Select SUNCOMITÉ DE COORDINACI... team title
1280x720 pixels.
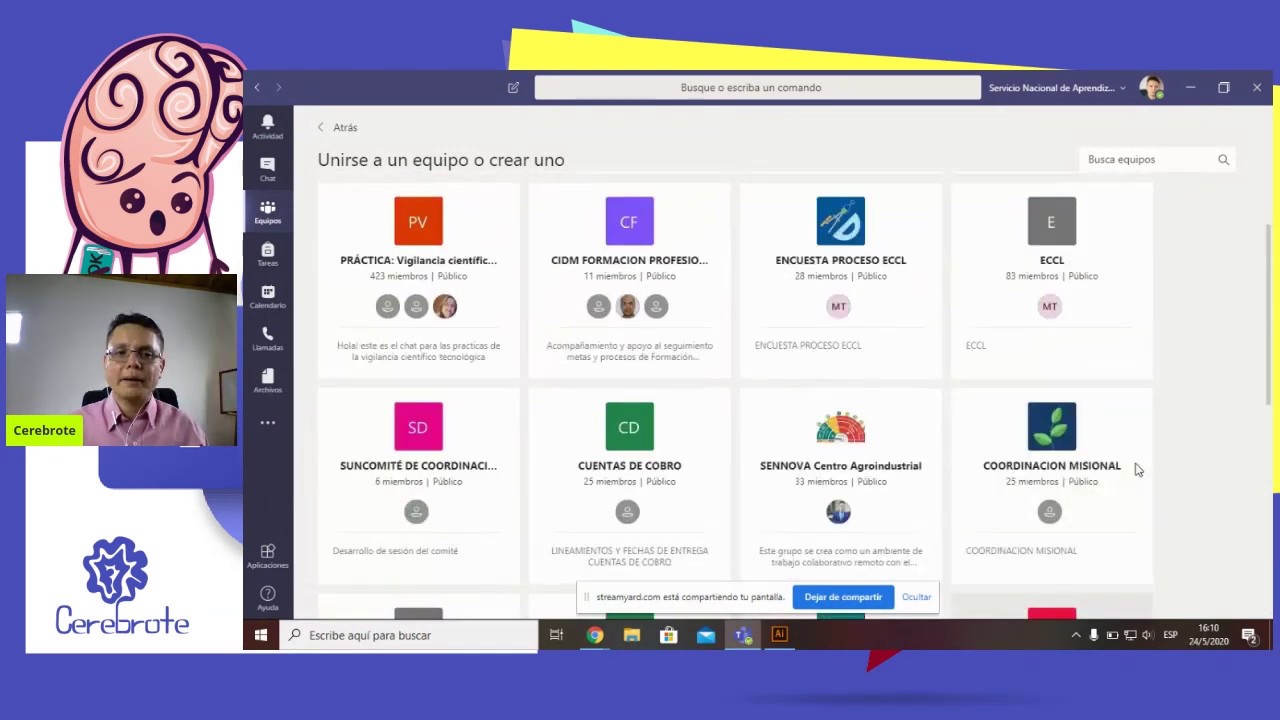point(418,466)
